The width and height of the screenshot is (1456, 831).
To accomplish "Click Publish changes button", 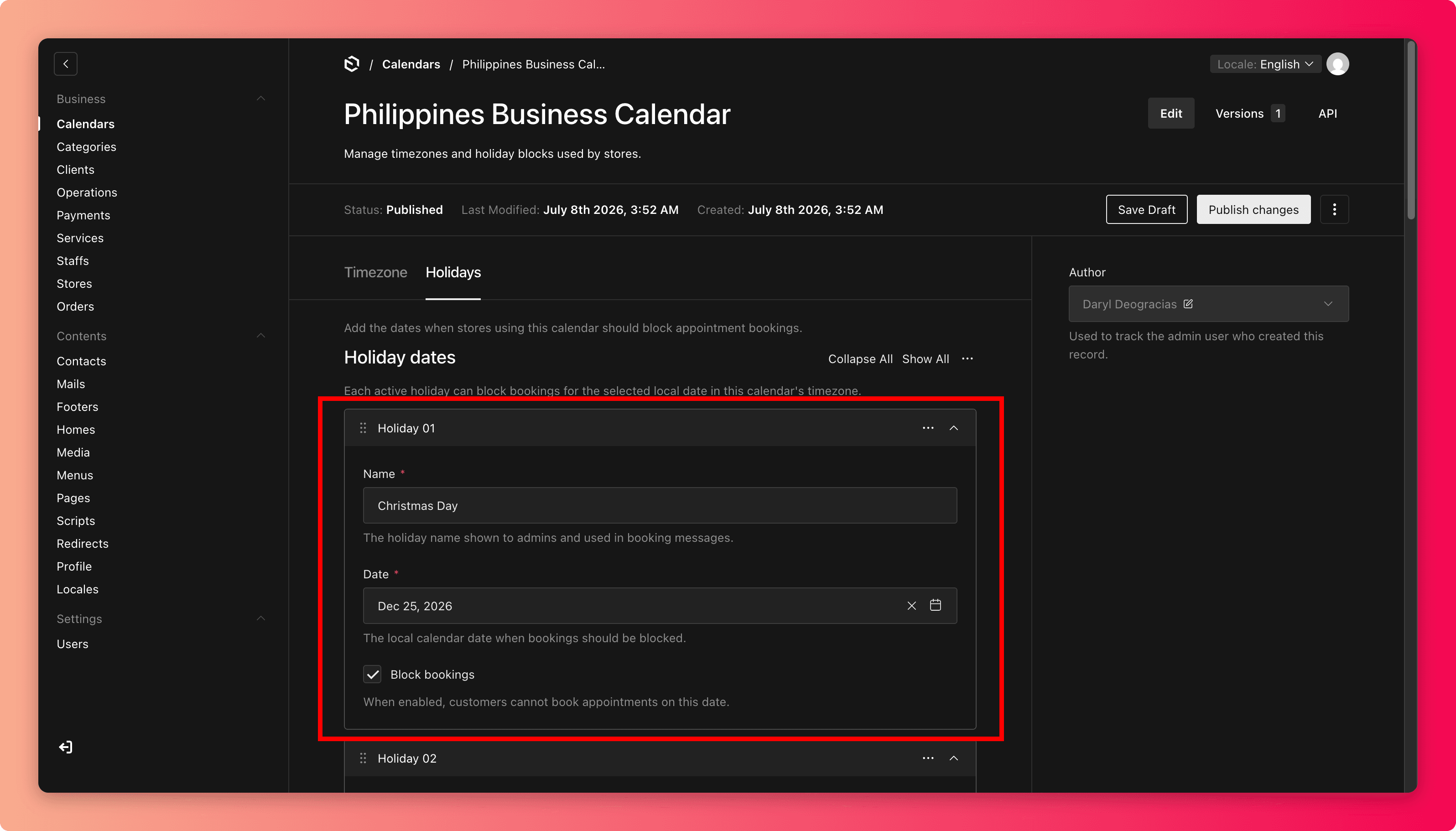I will (x=1253, y=209).
